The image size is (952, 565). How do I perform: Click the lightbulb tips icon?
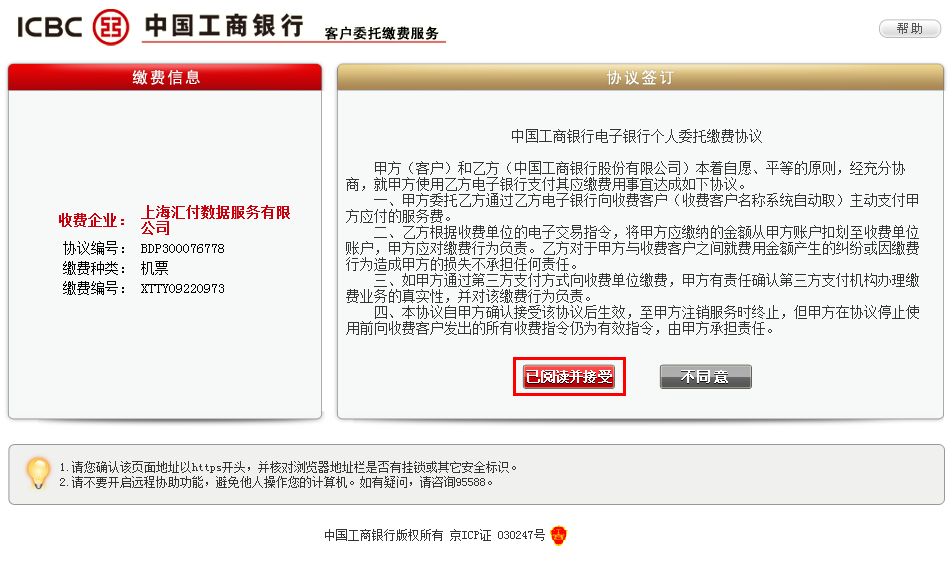tap(38, 473)
